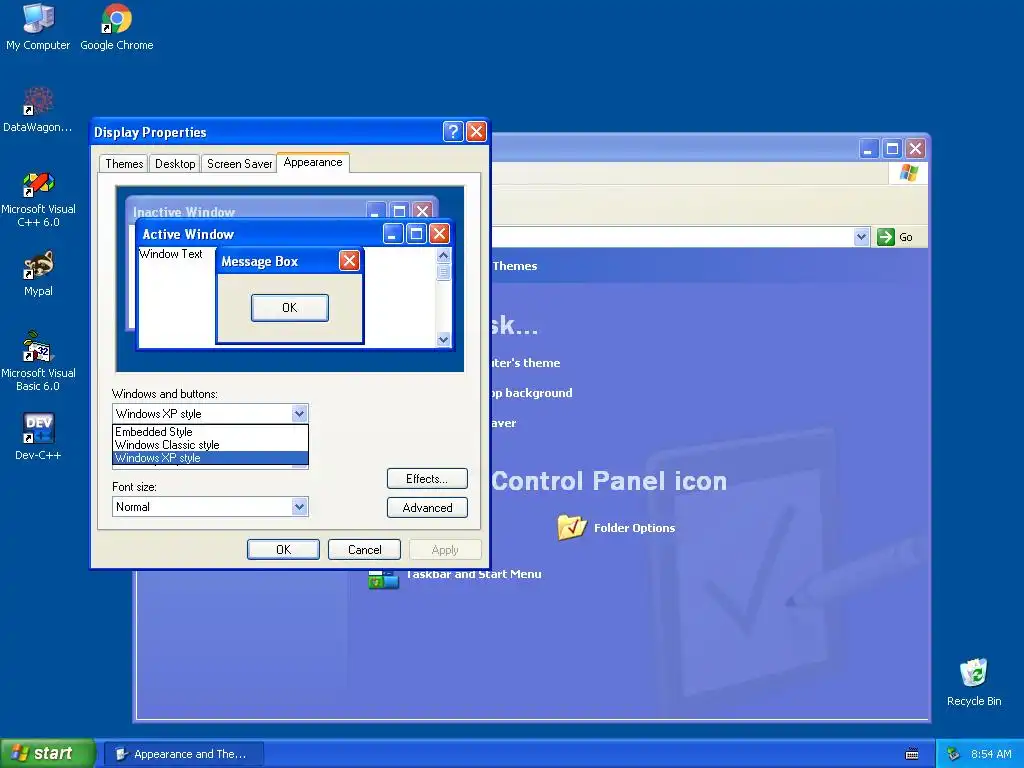This screenshot has width=1024, height=768.
Task: Click the Window Text preview area
Action: pyautogui.click(x=170, y=254)
